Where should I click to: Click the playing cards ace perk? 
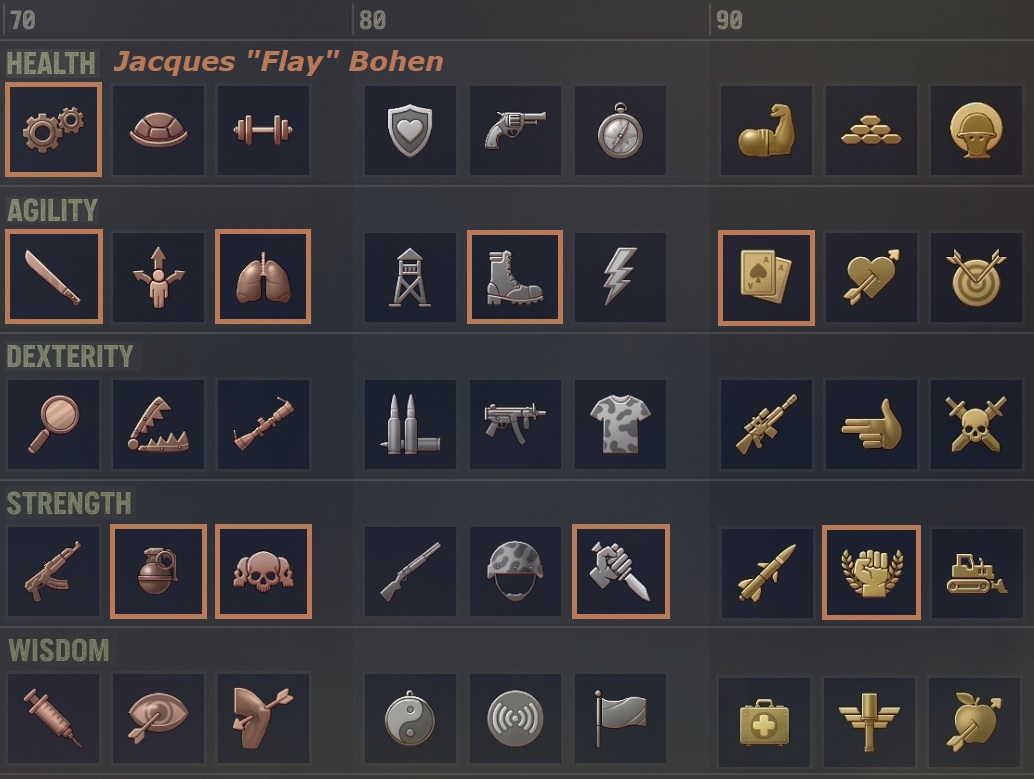pyautogui.click(x=766, y=278)
